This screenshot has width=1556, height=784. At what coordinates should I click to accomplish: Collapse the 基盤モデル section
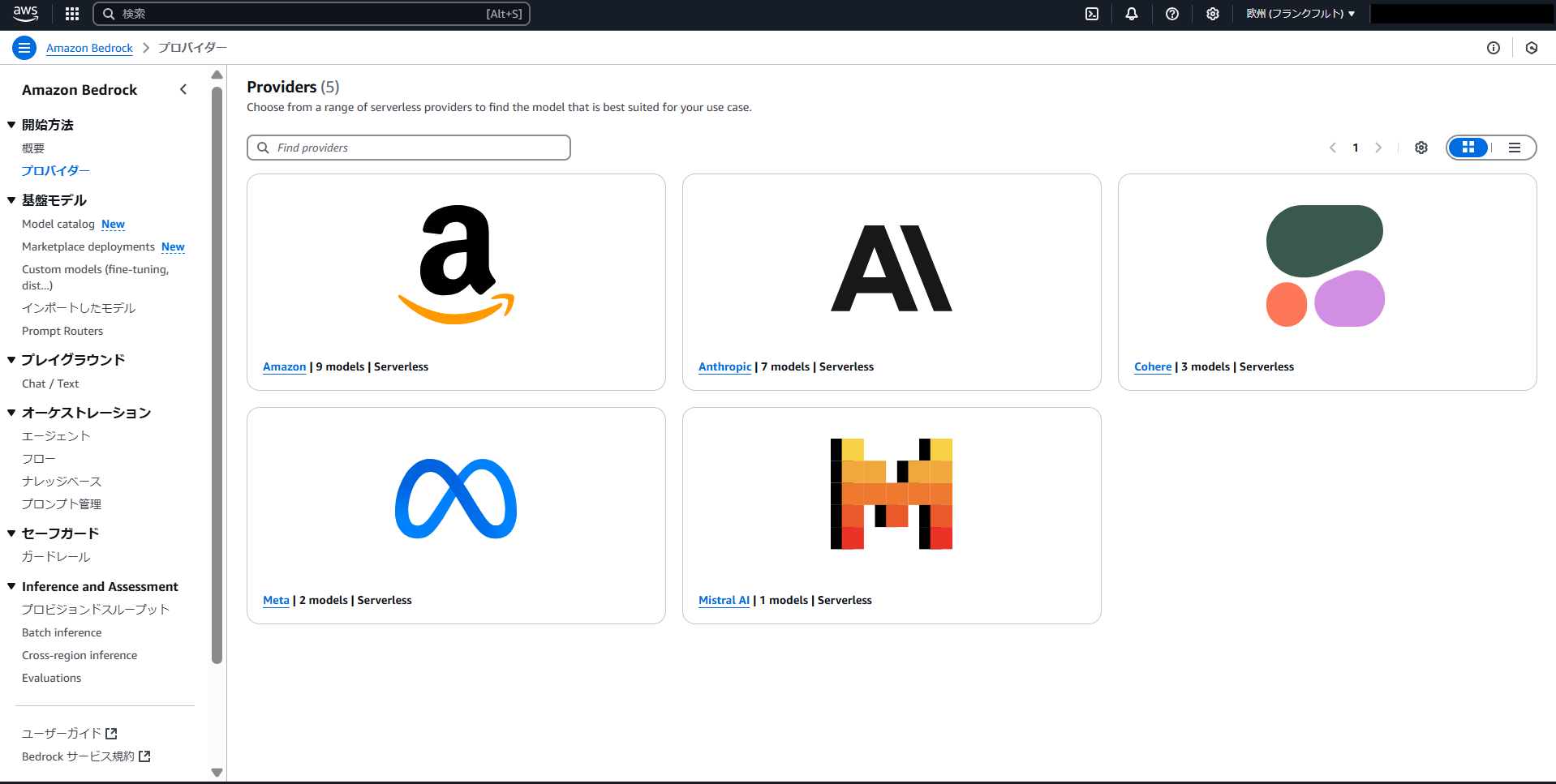[11, 200]
